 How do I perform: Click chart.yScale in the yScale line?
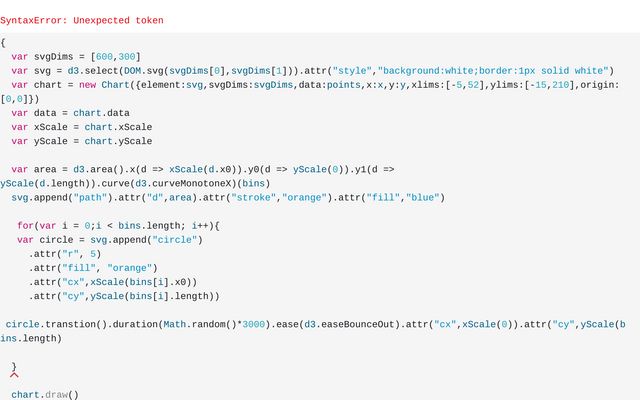(118, 141)
